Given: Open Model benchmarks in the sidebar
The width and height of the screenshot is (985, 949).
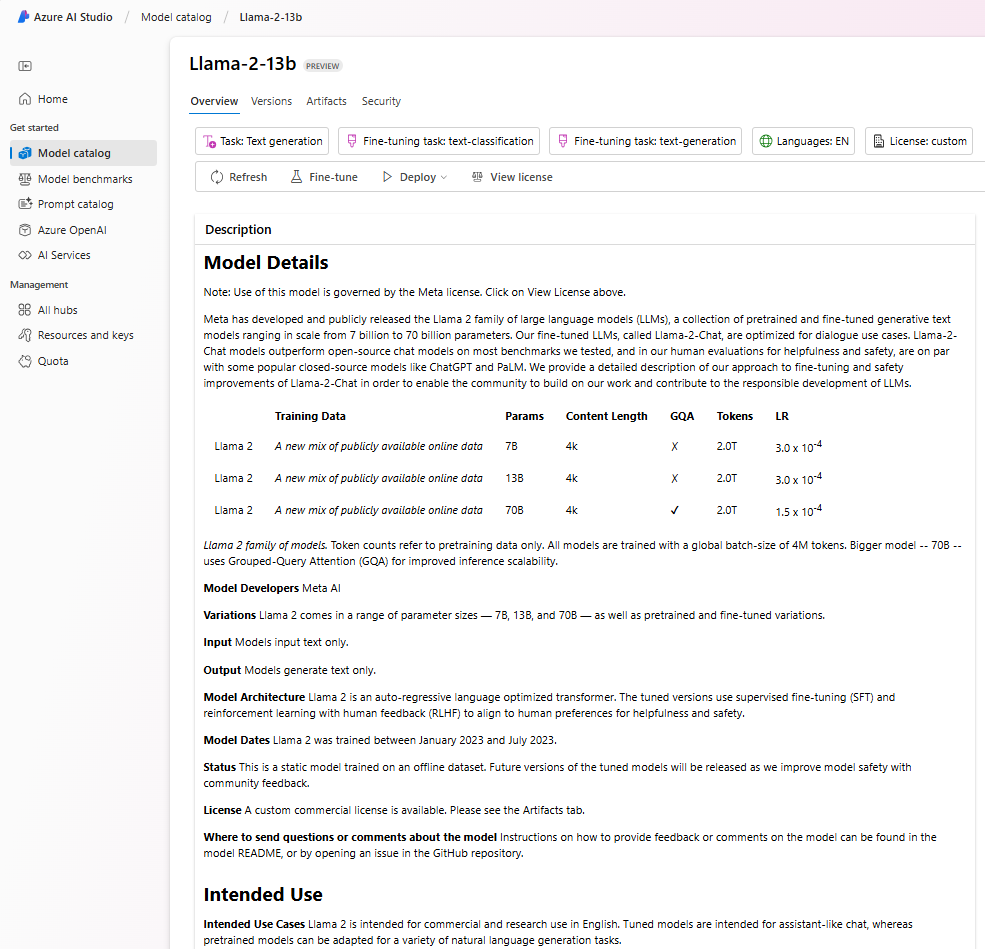Looking at the screenshot, I should [84, 179].
